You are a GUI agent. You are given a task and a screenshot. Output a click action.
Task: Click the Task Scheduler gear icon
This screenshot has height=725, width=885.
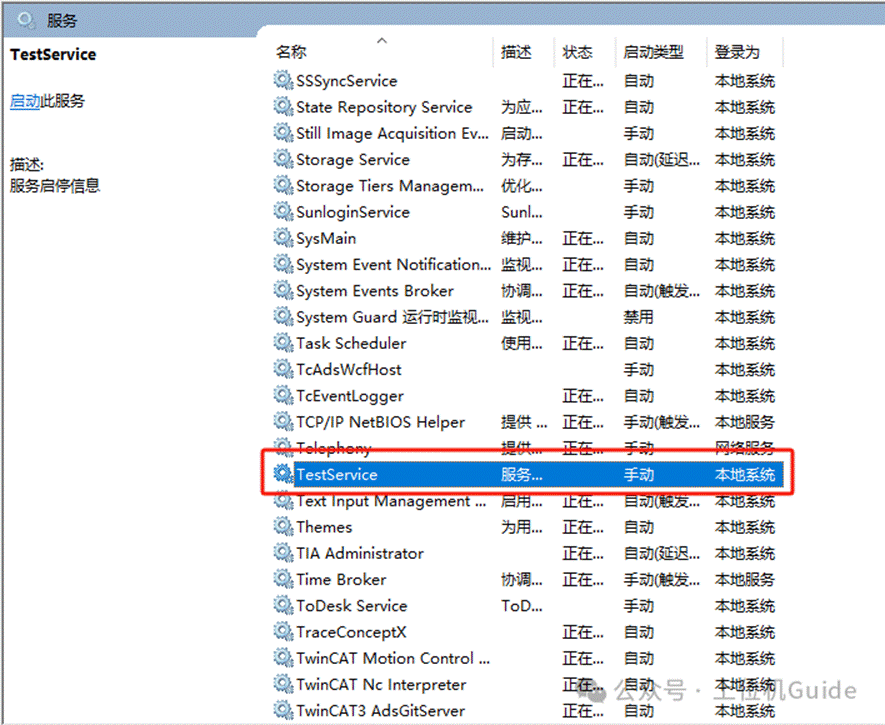click(x=283, y=342)
